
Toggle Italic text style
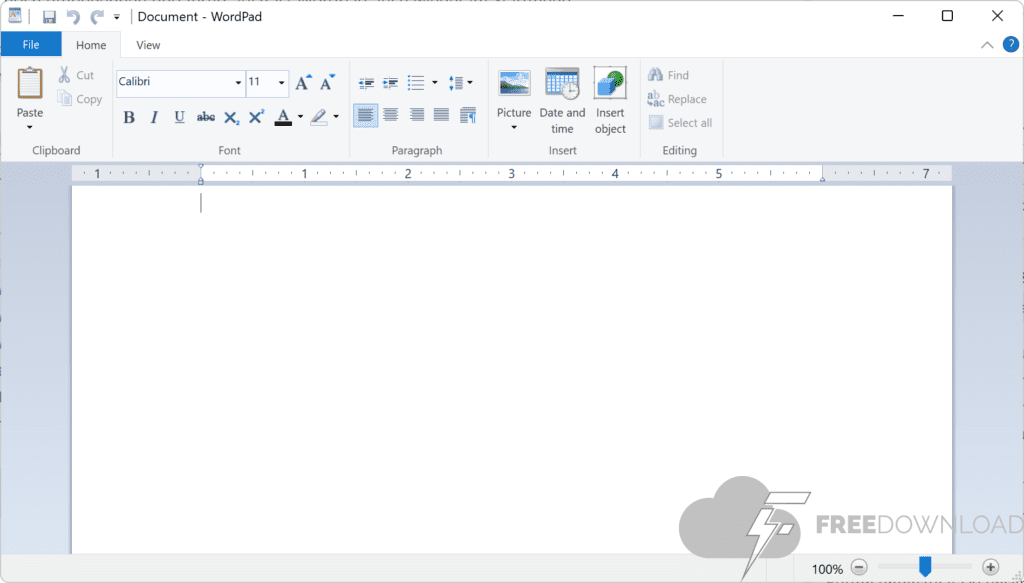pyautogui.click(x=154, y=117)
